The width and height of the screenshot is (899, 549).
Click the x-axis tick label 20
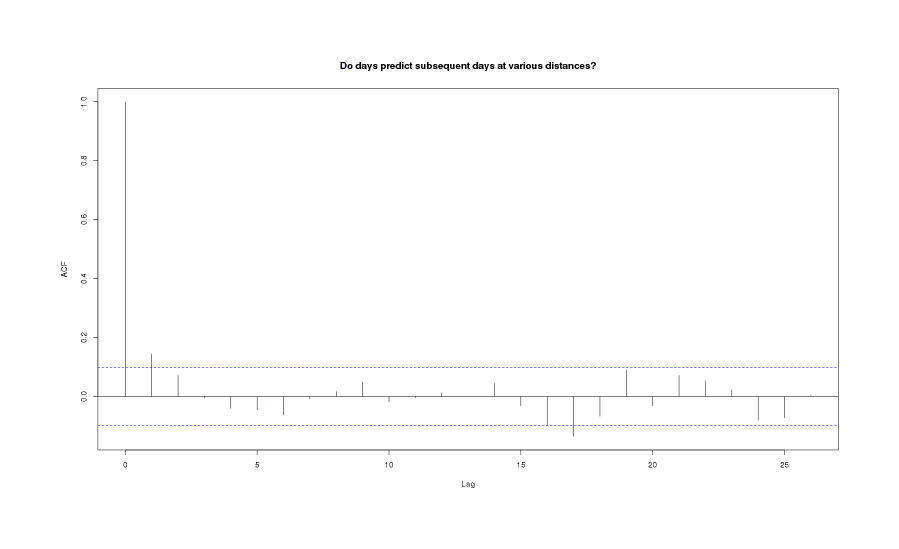click(x=652, y=465)
